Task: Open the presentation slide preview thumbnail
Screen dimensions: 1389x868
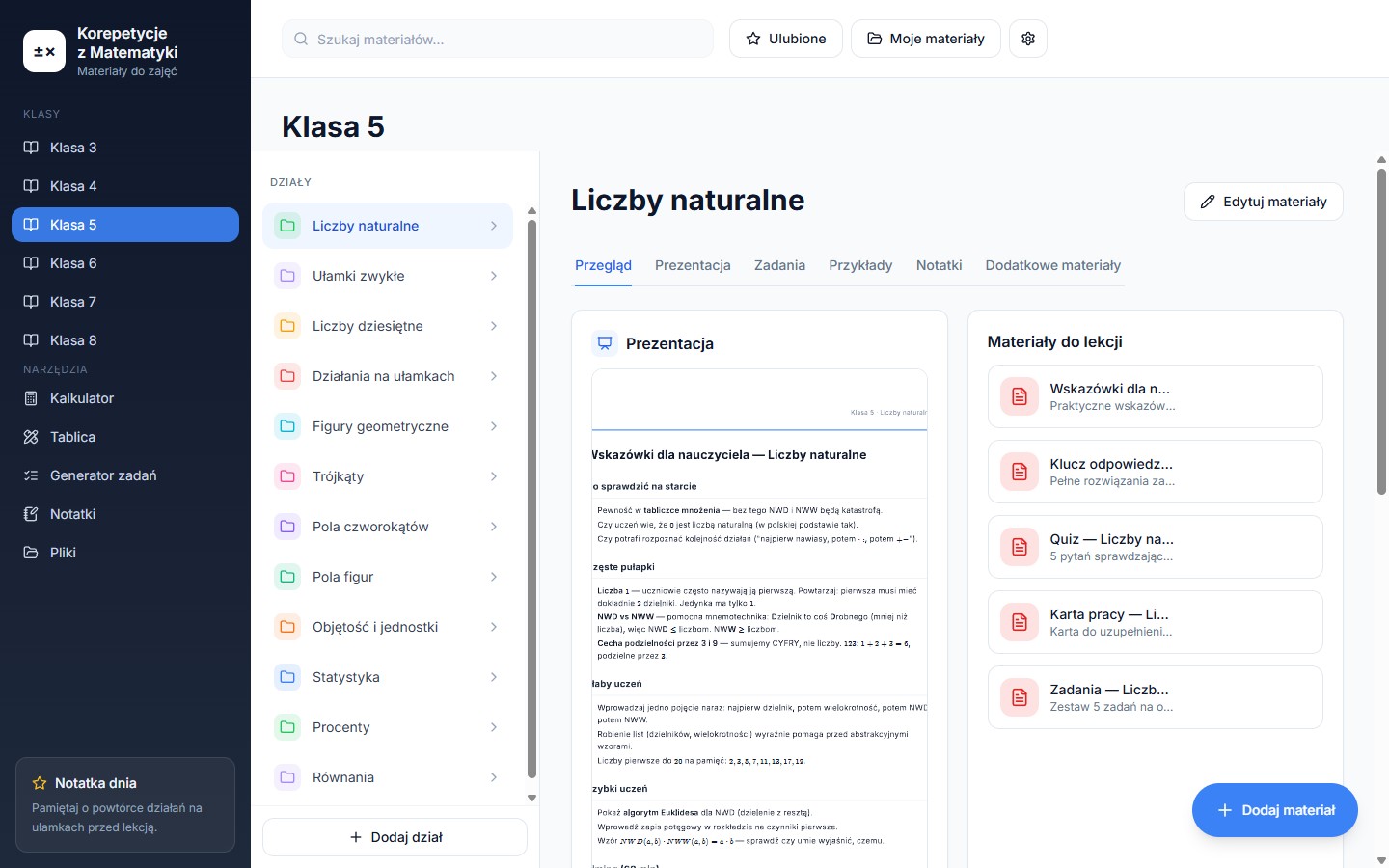Action: pos(759,617)
